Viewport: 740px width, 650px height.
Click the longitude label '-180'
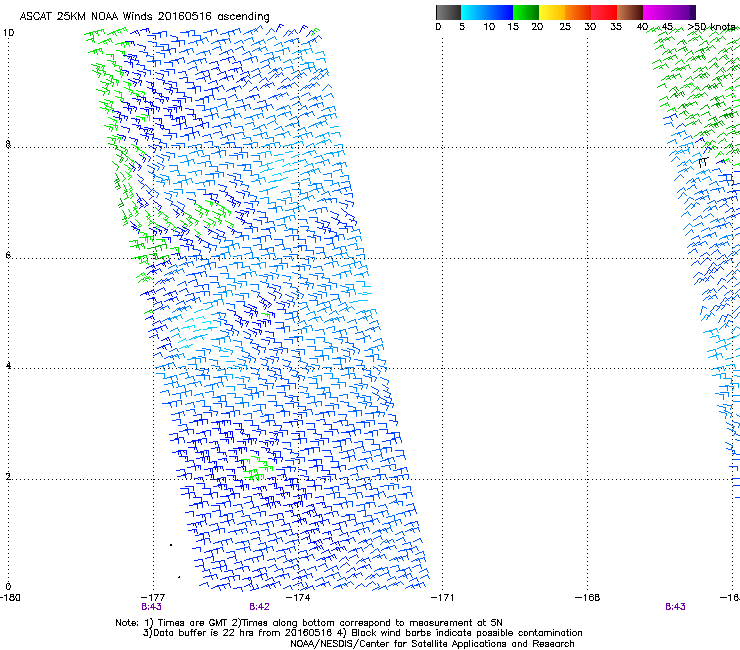coord(10,598)
